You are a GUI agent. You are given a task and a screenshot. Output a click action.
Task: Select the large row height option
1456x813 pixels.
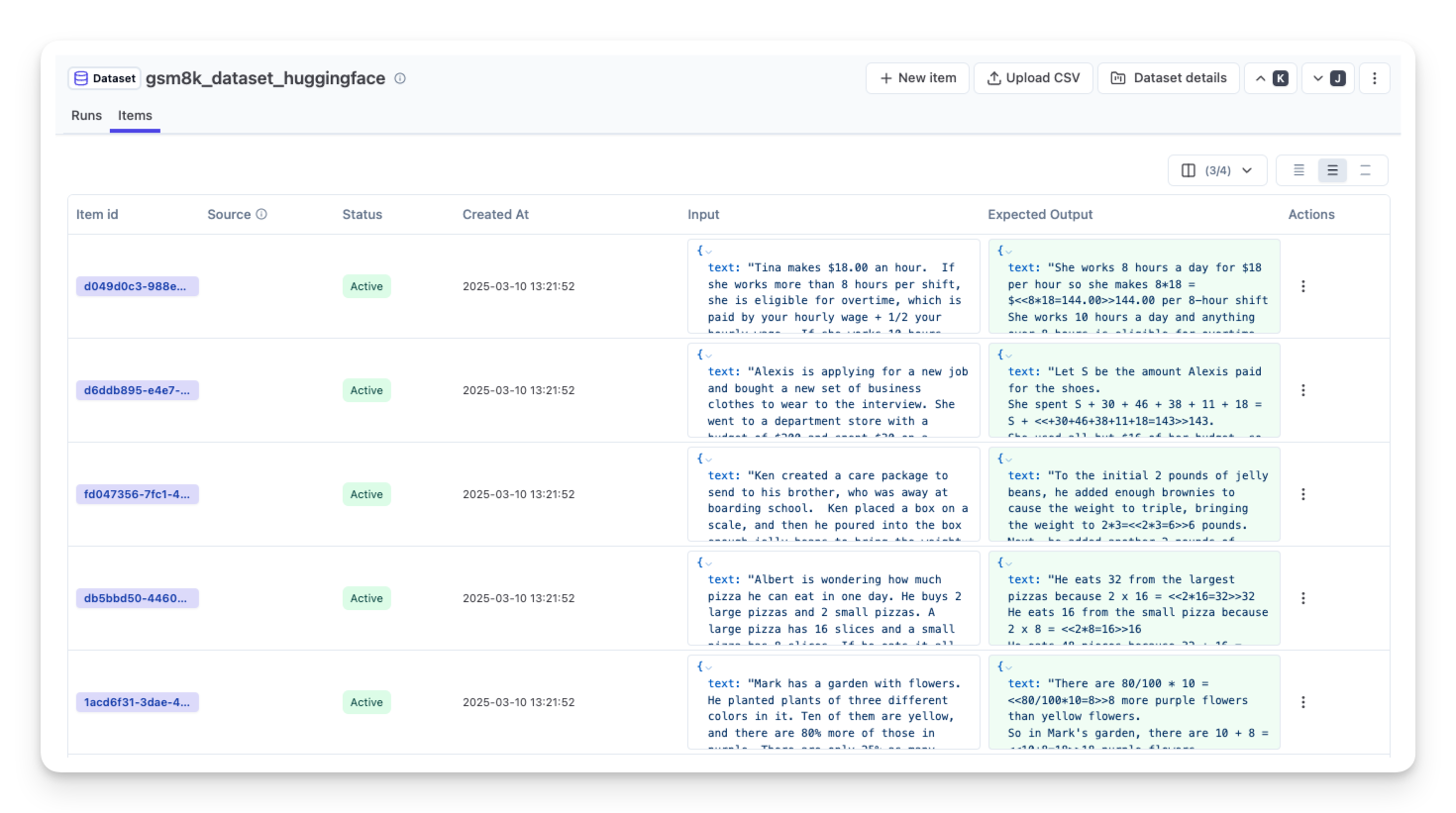click(1365, 170)
